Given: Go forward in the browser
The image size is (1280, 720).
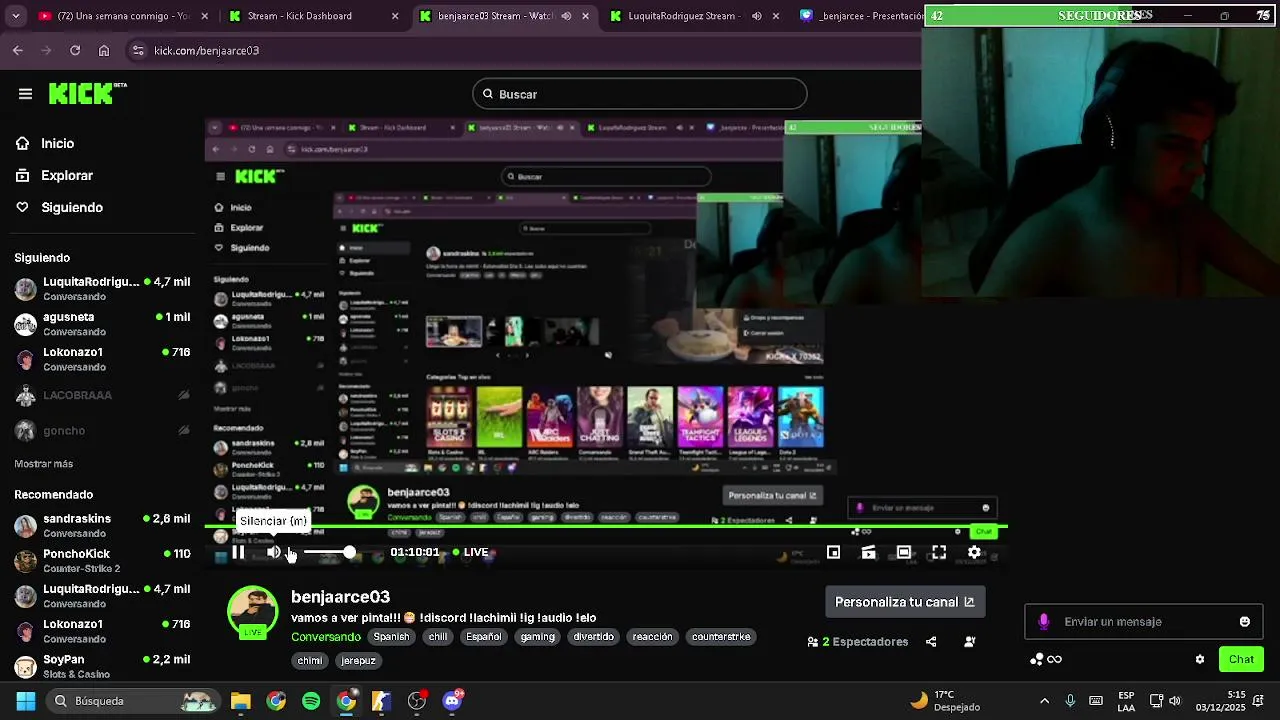Looking at the screenshot, I should [46, 50].
